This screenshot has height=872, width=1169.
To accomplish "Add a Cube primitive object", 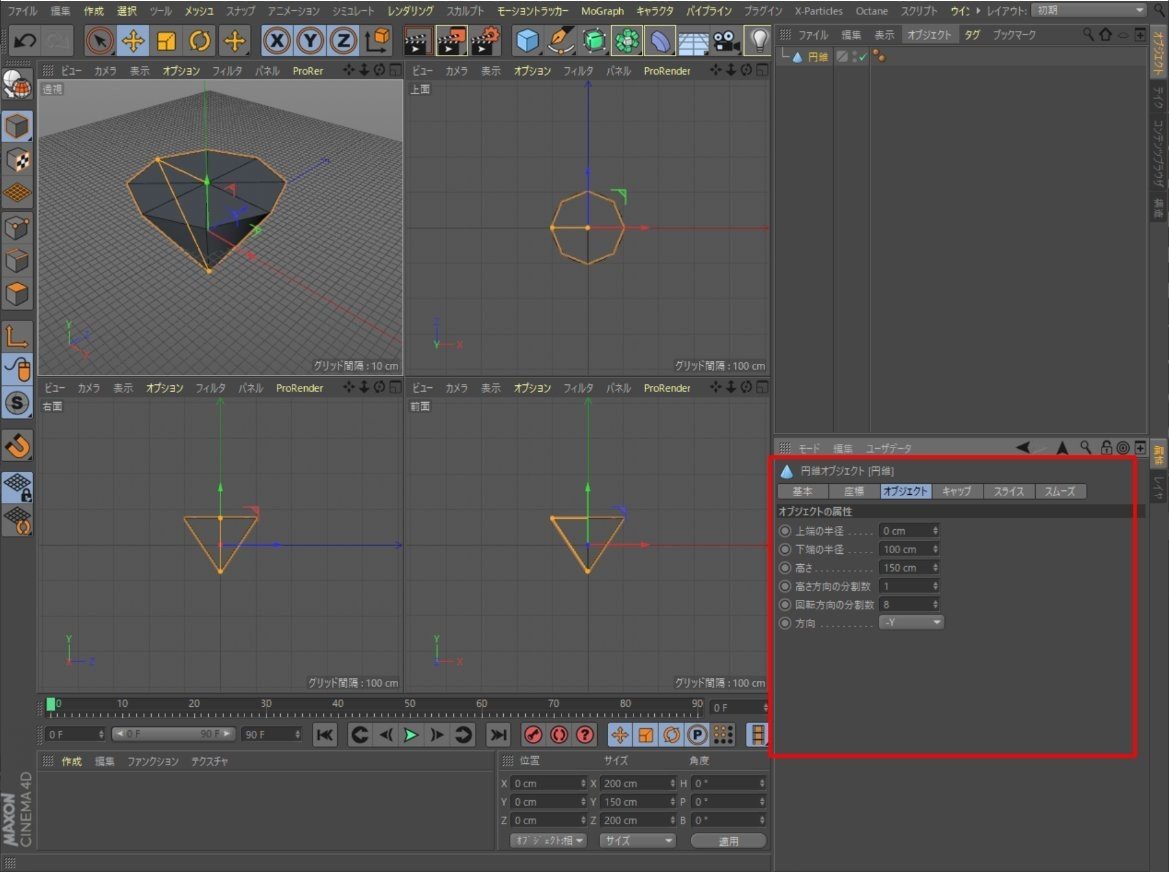I will click(527, 40).
